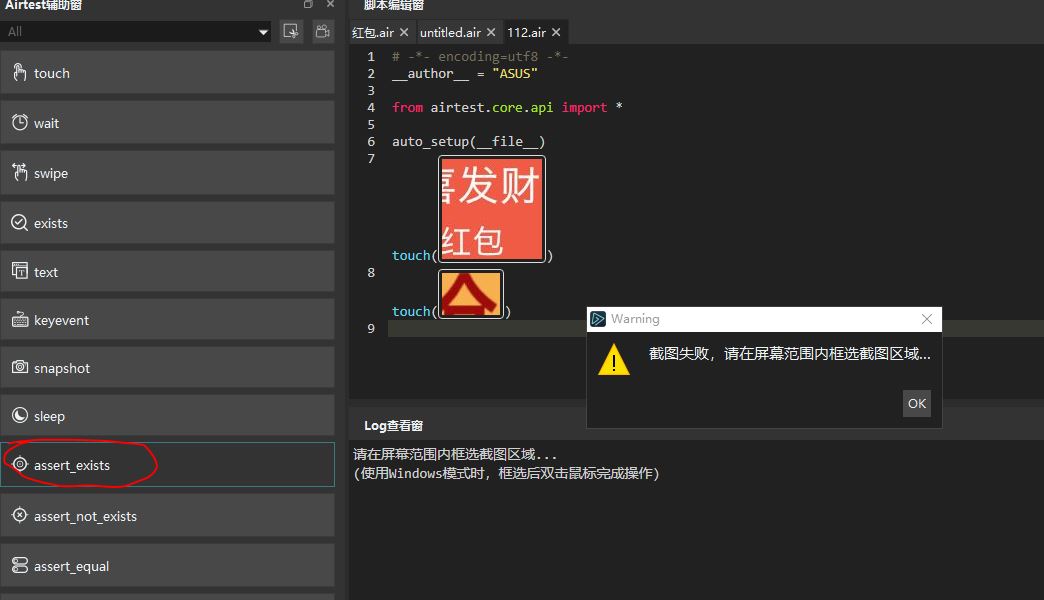
Task: Click the snapshot camera icon
Action: pyautogui.click(x=20, y=367)
